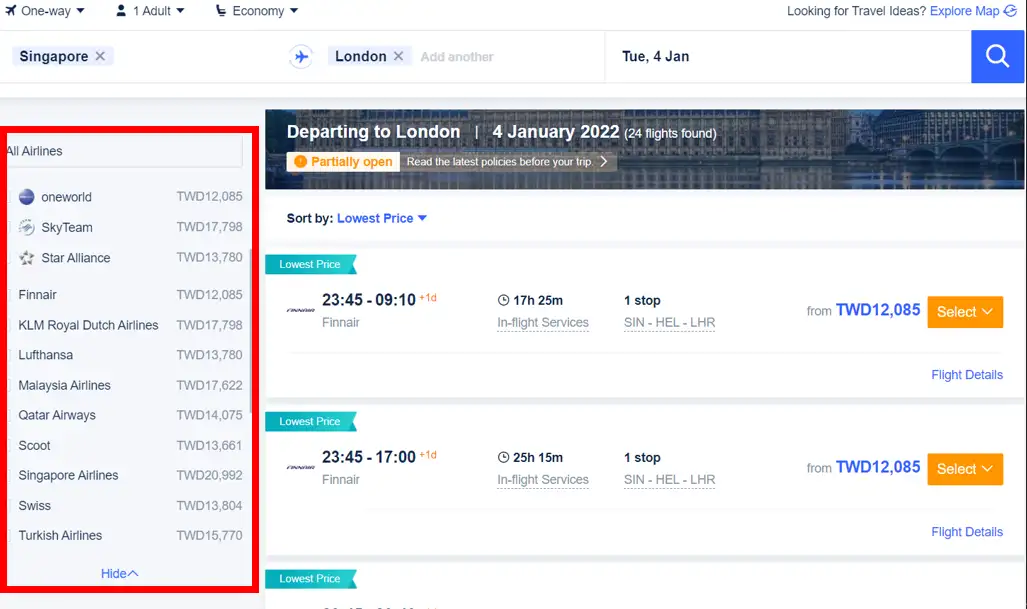Click the TWD15,770 Turkish Airlines price
This screenshot has width=1027, height=609.
(210, 536)
